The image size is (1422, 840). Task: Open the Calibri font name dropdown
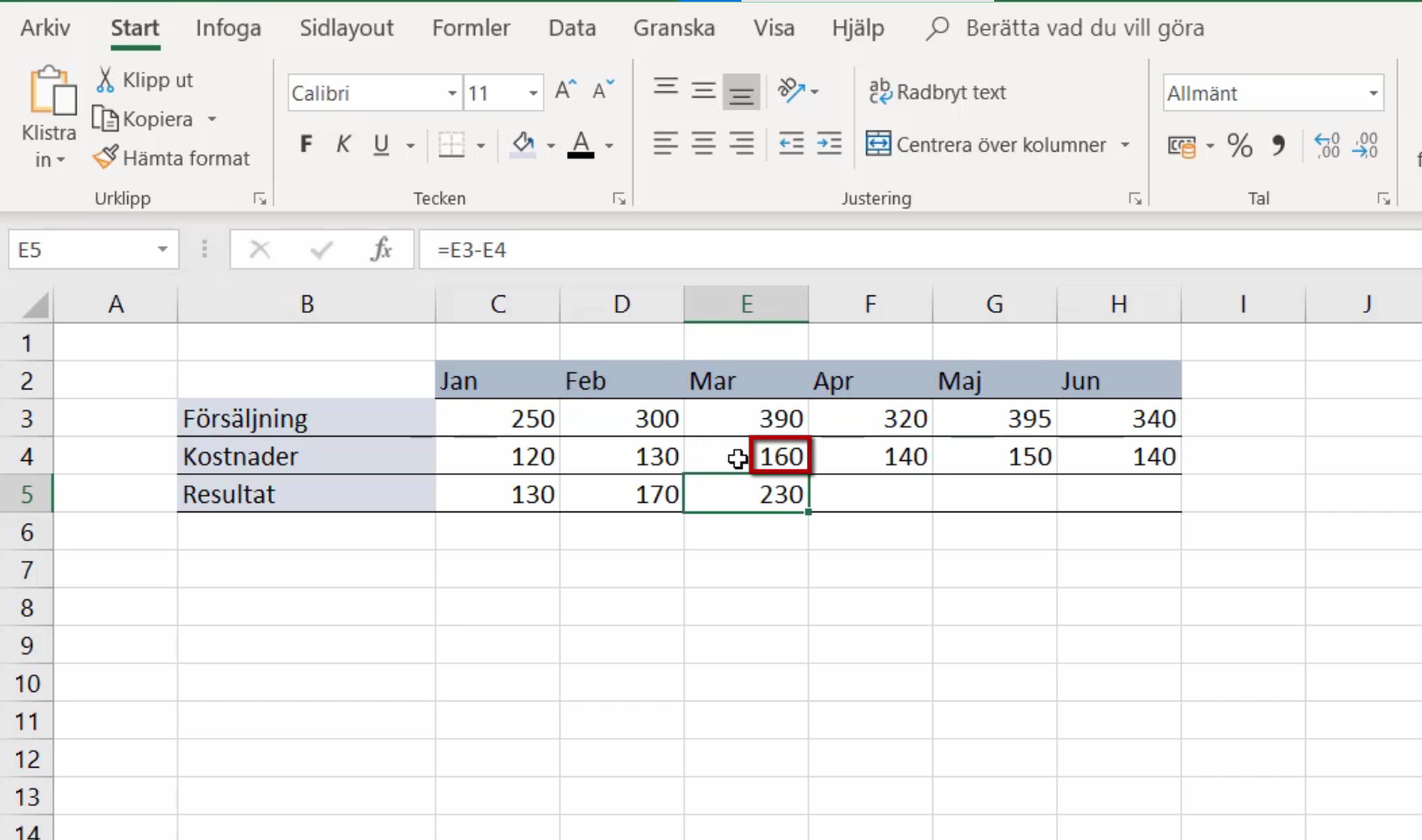[451, 93]
